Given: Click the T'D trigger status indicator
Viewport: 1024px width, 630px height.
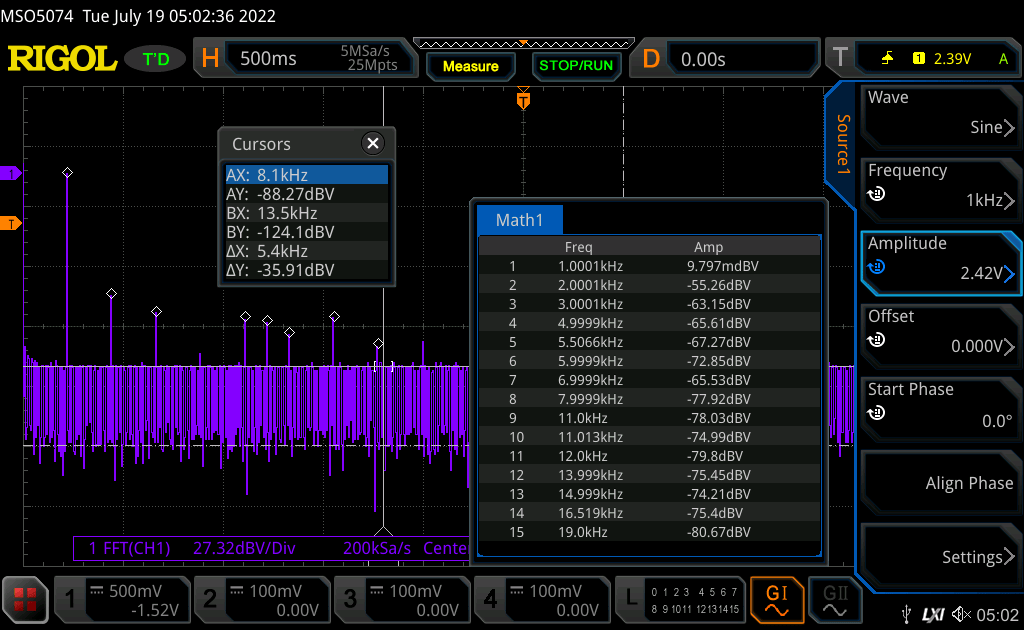Looking at the screenshot, I should pos(156,59).
